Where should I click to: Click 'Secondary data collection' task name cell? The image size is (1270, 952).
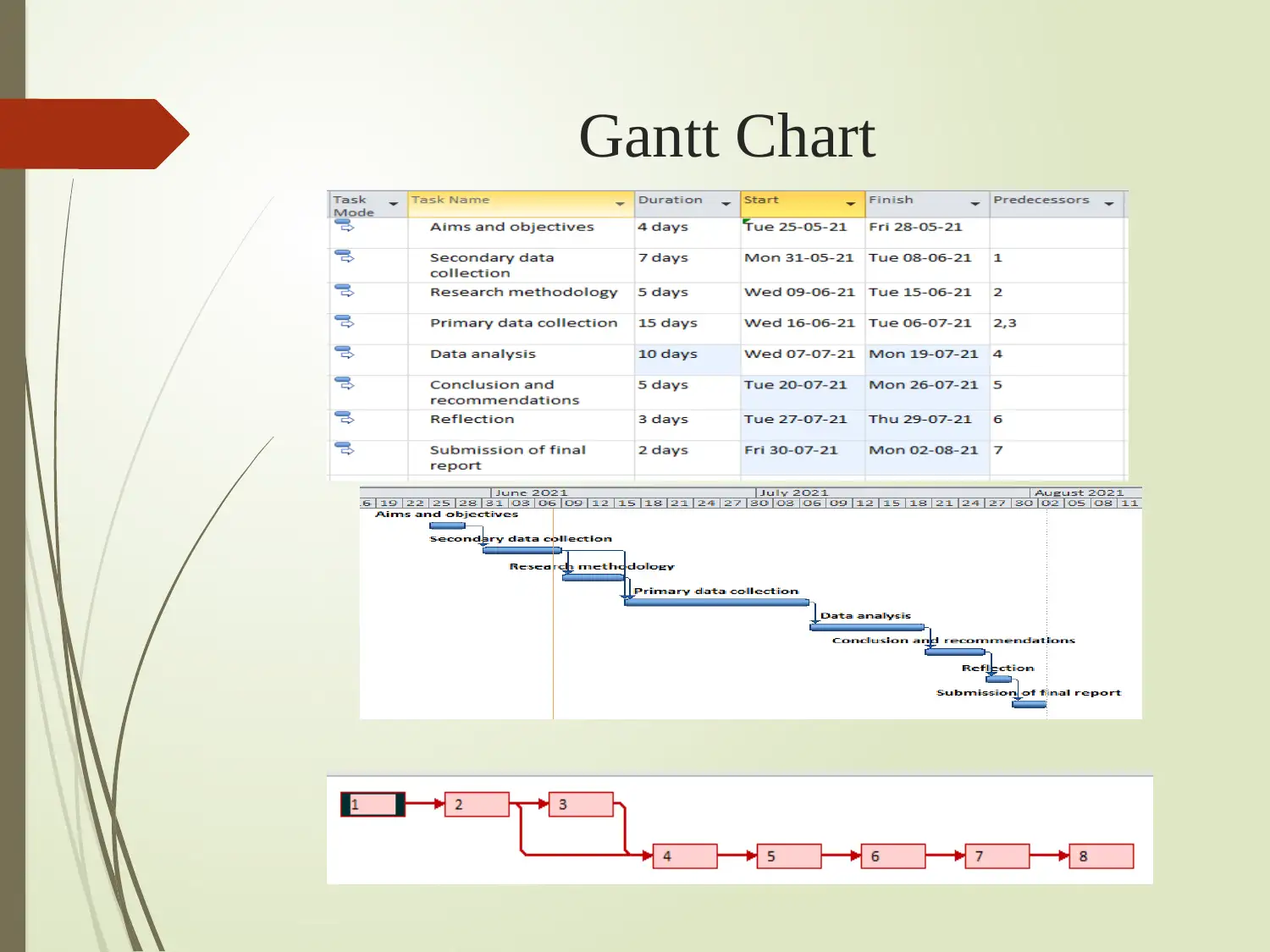[521, 265]
